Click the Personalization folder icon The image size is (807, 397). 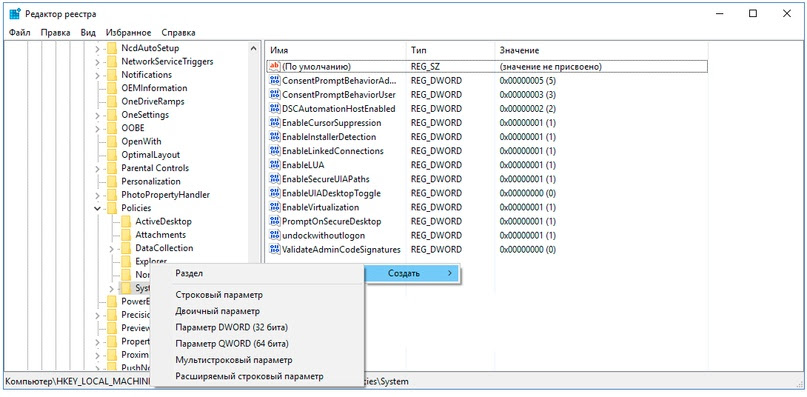112,182
